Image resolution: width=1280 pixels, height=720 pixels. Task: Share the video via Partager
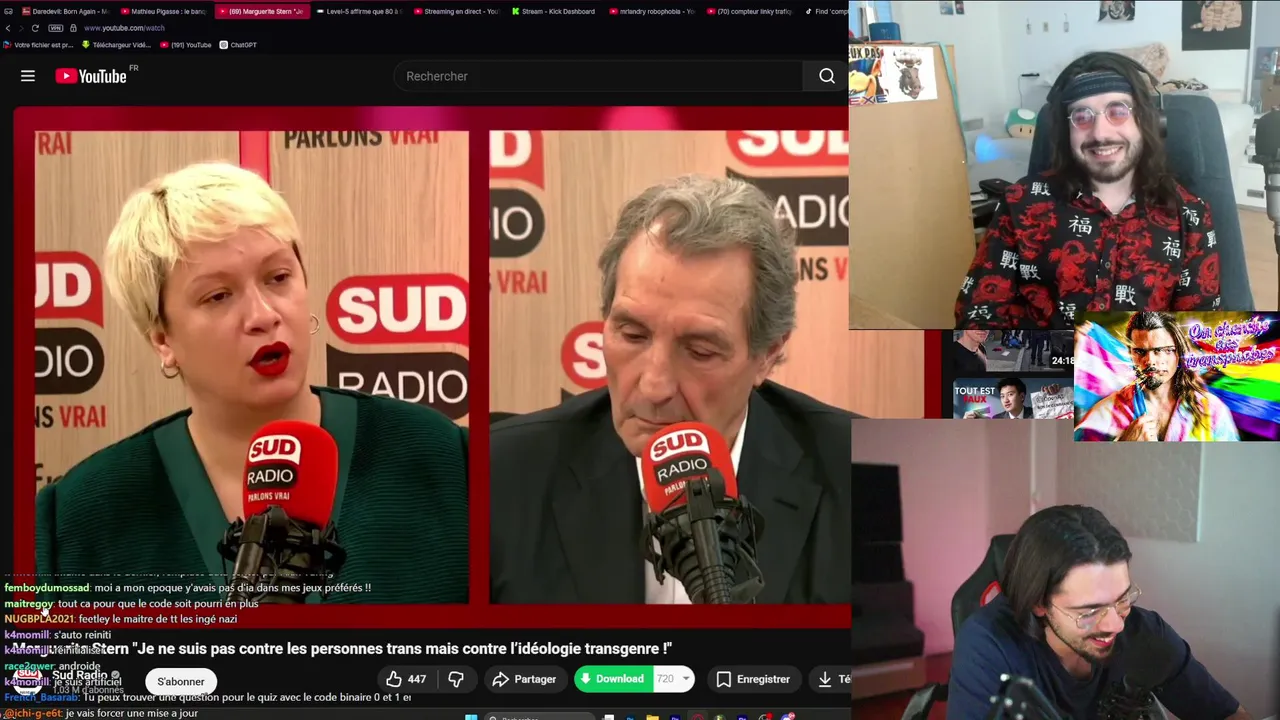(524, 679)
